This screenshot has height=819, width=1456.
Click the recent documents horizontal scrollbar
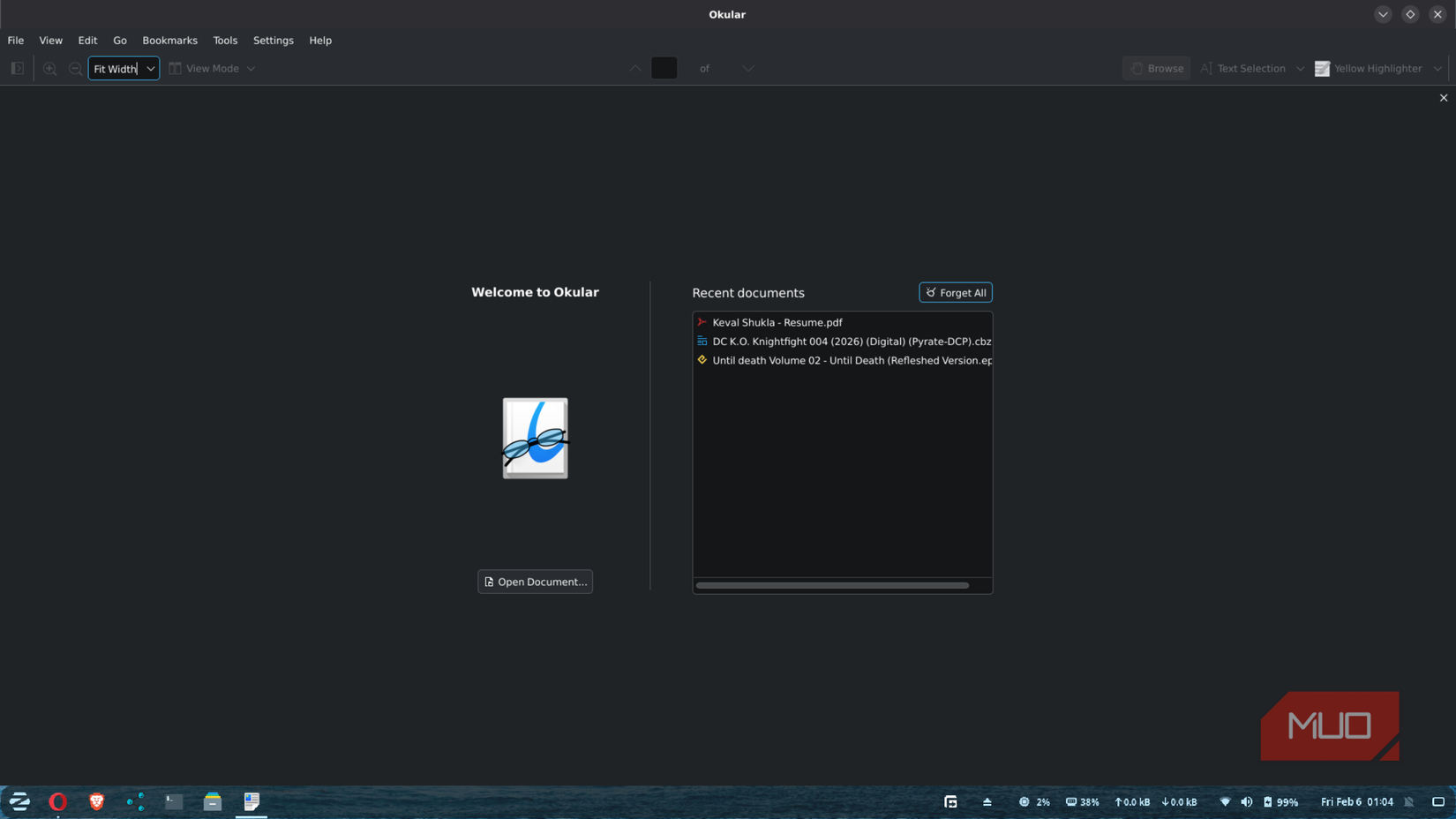tap(831, 585)
